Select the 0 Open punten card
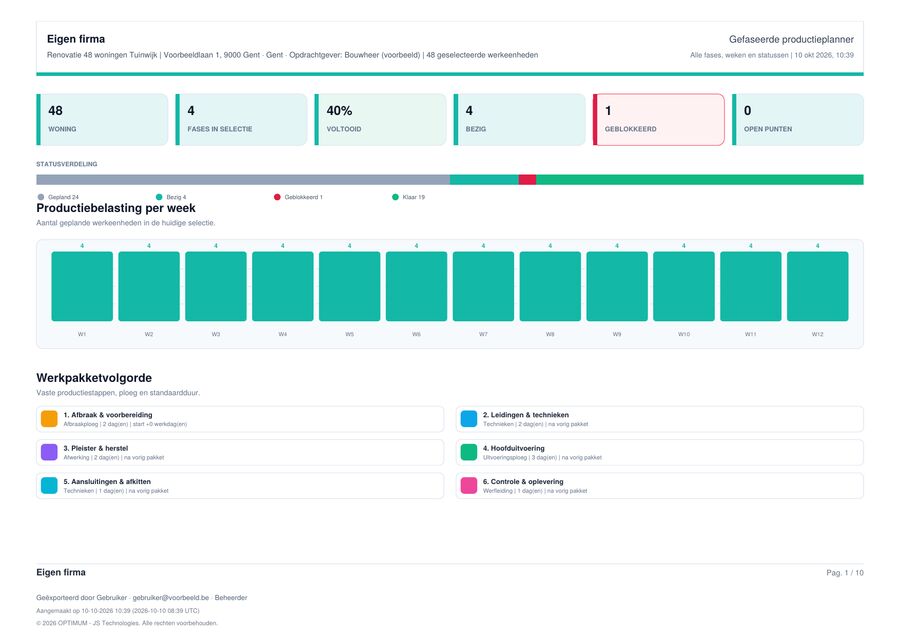This screenshot has width=900, height=637. [798, 119]
